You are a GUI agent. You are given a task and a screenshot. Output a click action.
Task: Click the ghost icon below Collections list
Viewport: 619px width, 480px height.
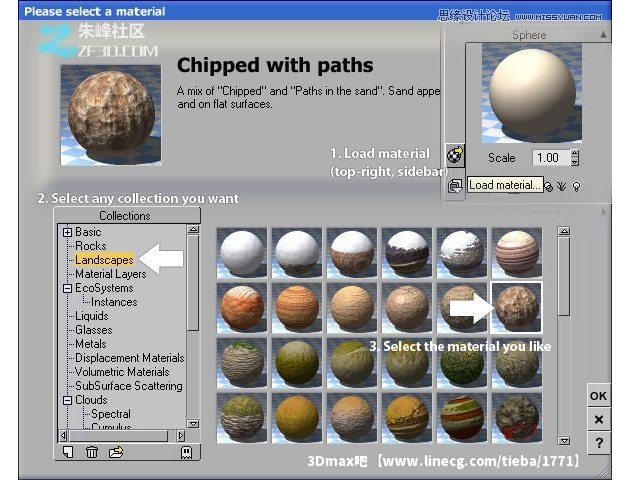point(185,452)
